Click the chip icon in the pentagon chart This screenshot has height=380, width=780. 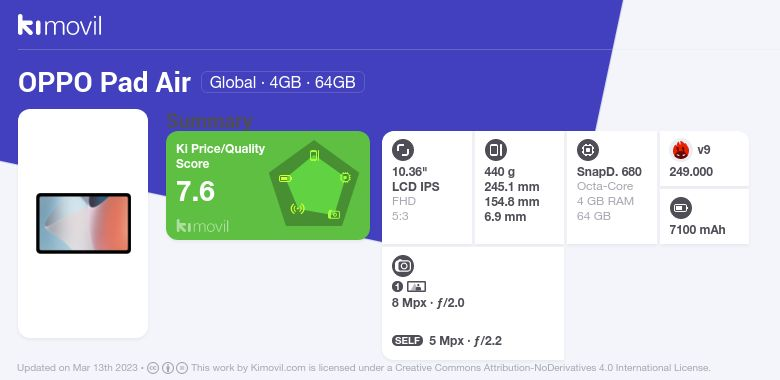[345, 177]
